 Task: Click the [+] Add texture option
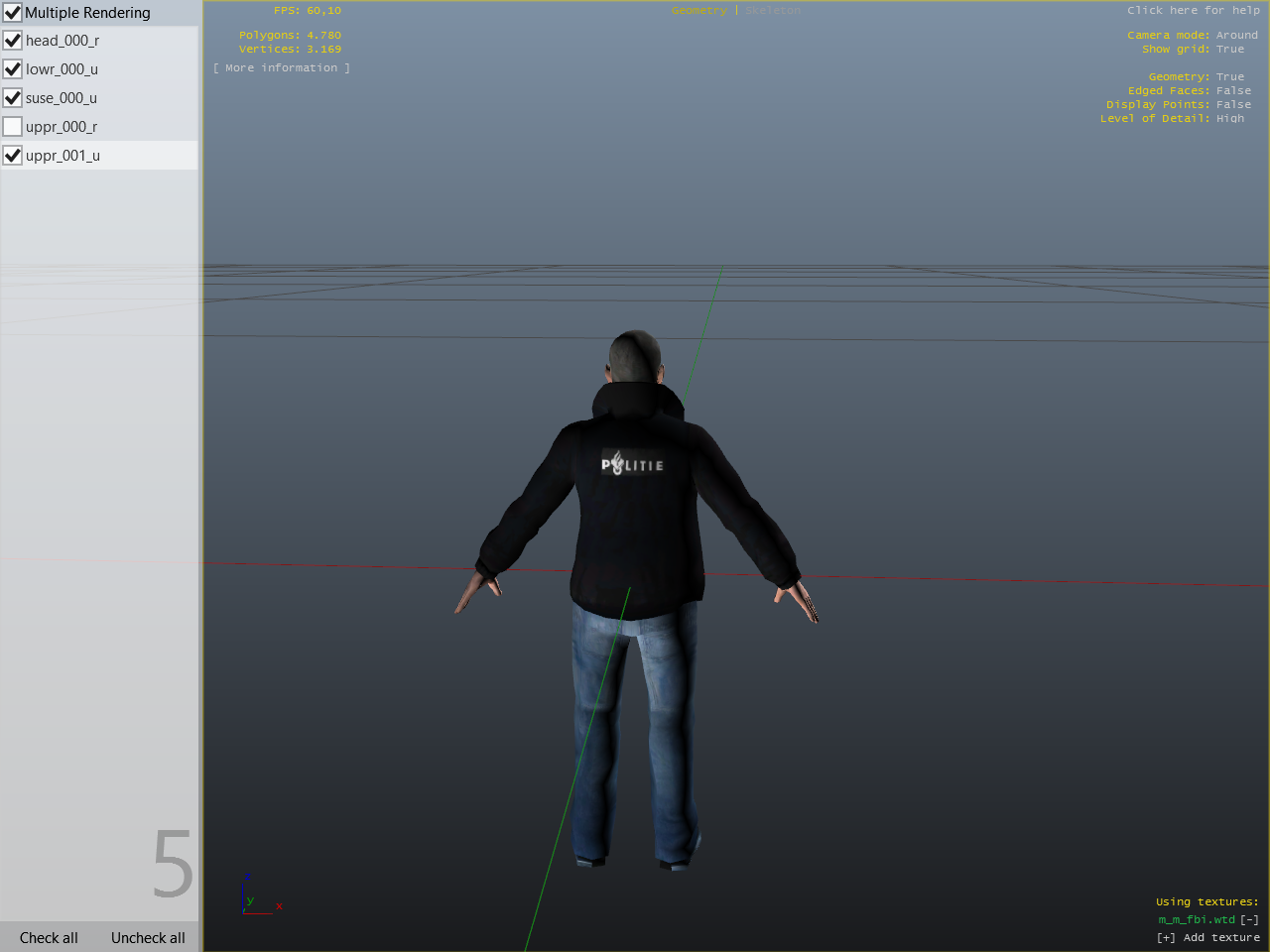(1208, 938)
